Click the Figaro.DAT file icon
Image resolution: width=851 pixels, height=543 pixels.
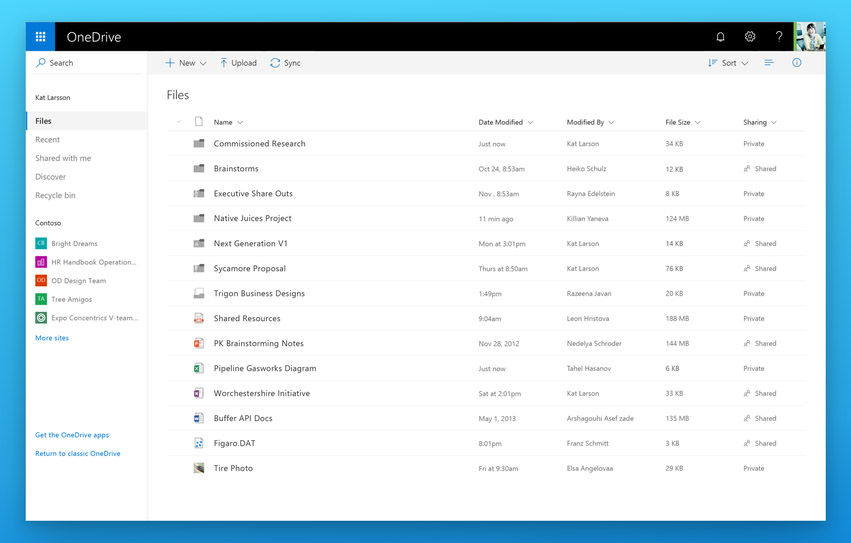[x=199, y=443]
